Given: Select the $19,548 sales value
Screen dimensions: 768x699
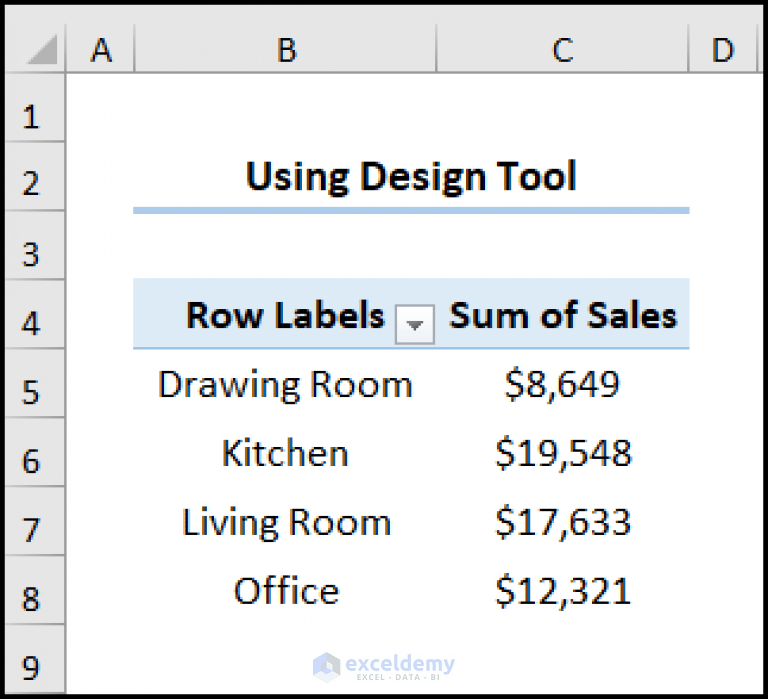Looking at the screenshot, I should coord(562,453).
